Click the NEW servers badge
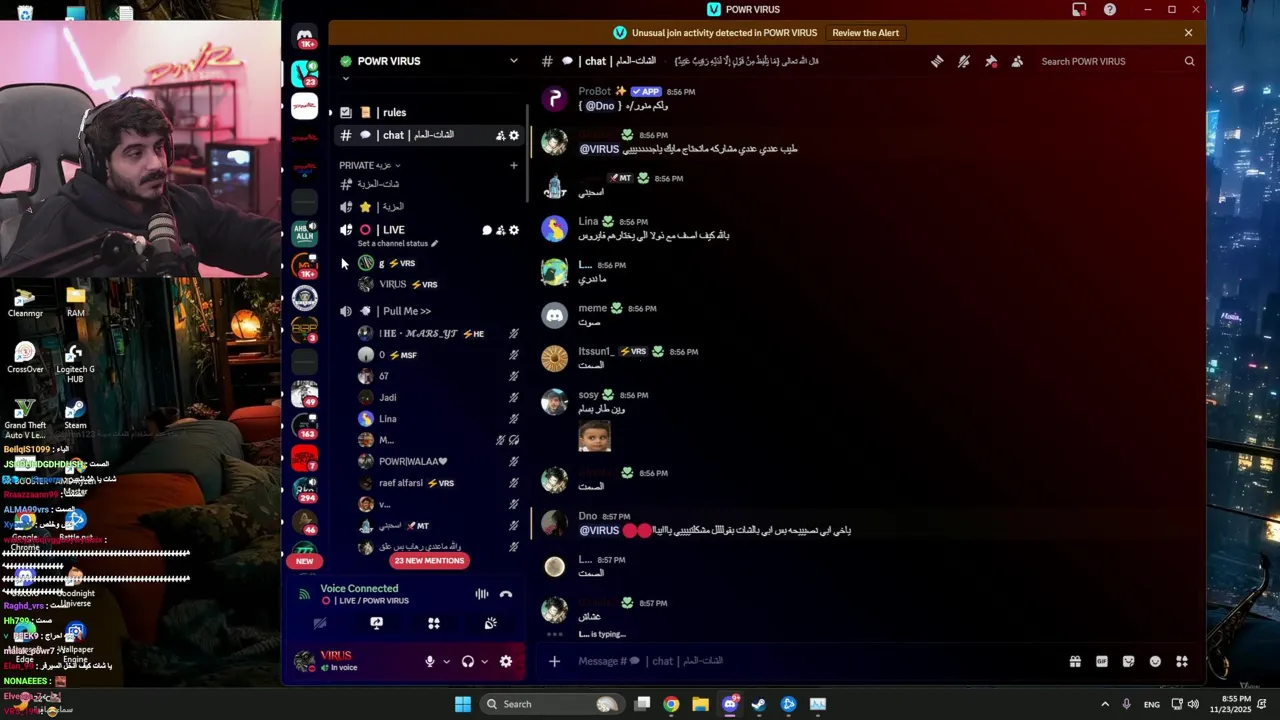The height and width of the screenshot is (720, 1280). pyautogui.click(x=304, y=561)
